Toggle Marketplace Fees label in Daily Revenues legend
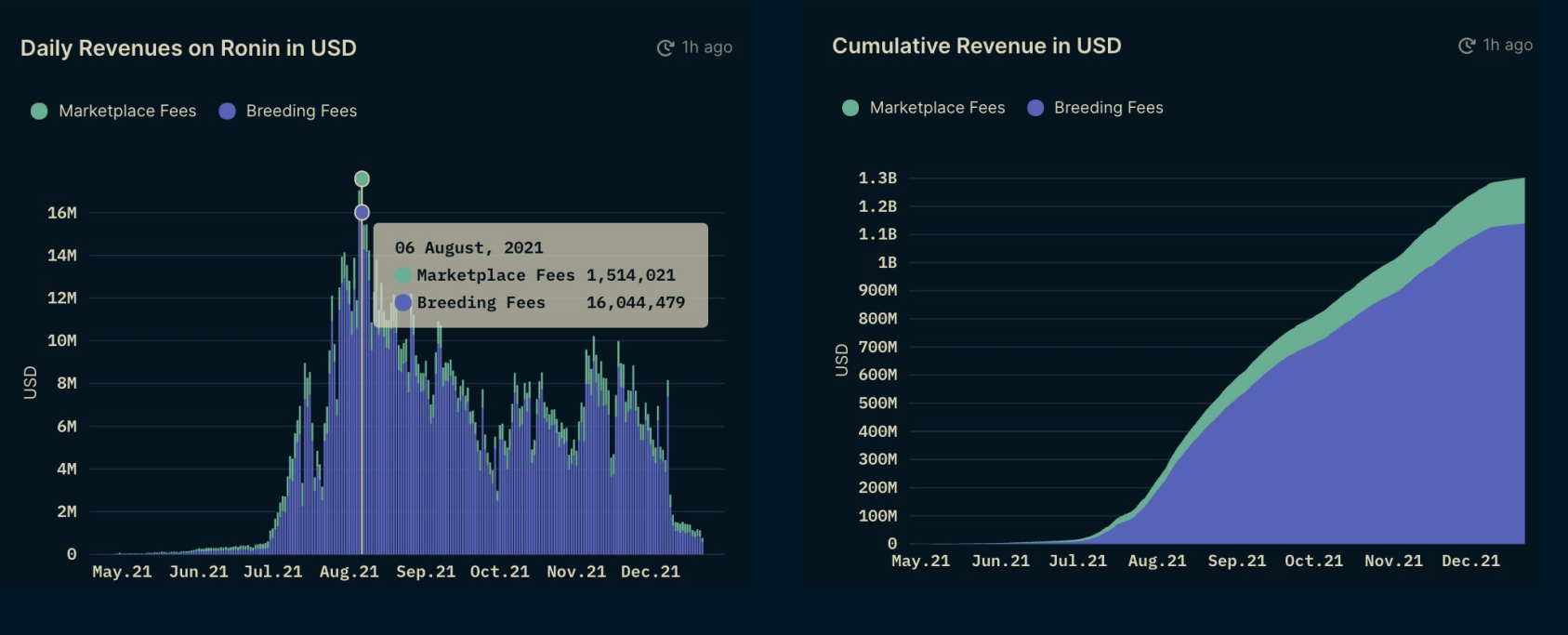 [127, 111]
